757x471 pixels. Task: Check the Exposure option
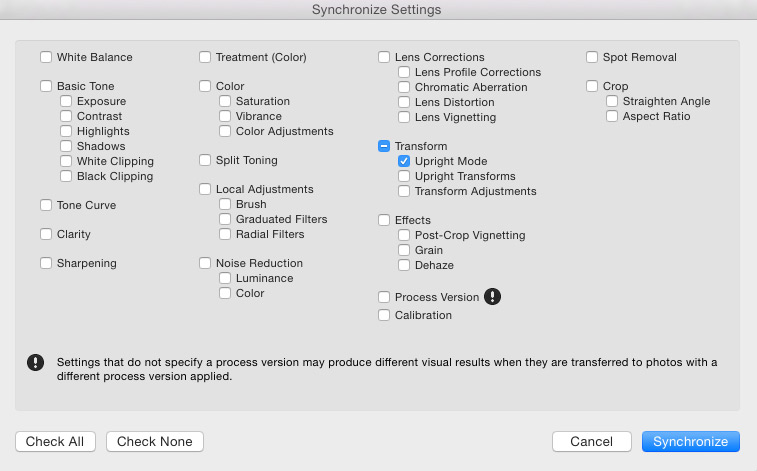[x=66, y=101]
